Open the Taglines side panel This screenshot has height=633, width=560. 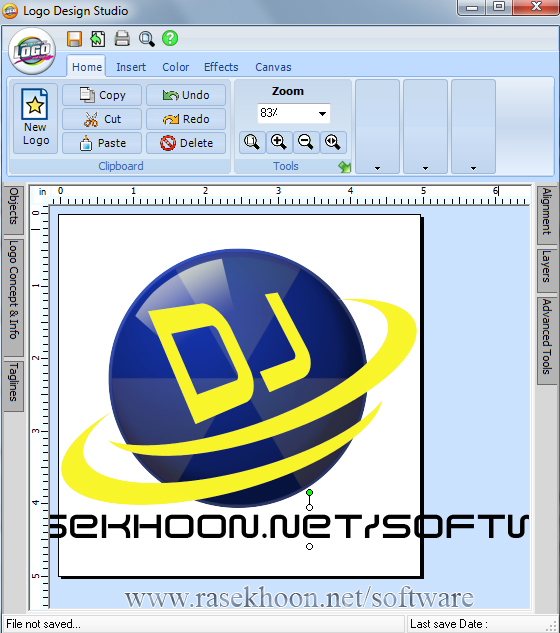pos(14,386)
